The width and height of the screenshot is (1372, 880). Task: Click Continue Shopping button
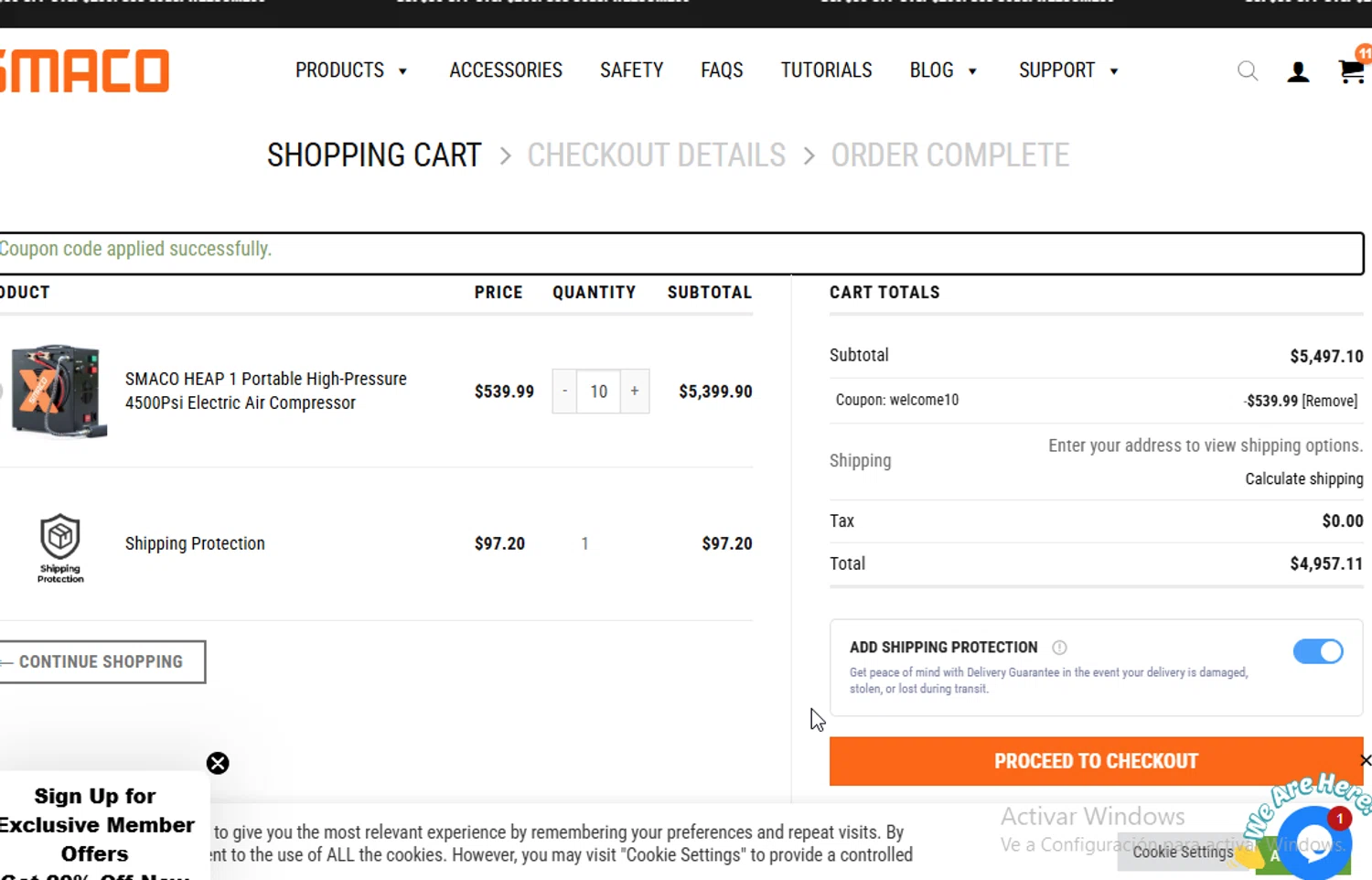click(x=102, y=661)
